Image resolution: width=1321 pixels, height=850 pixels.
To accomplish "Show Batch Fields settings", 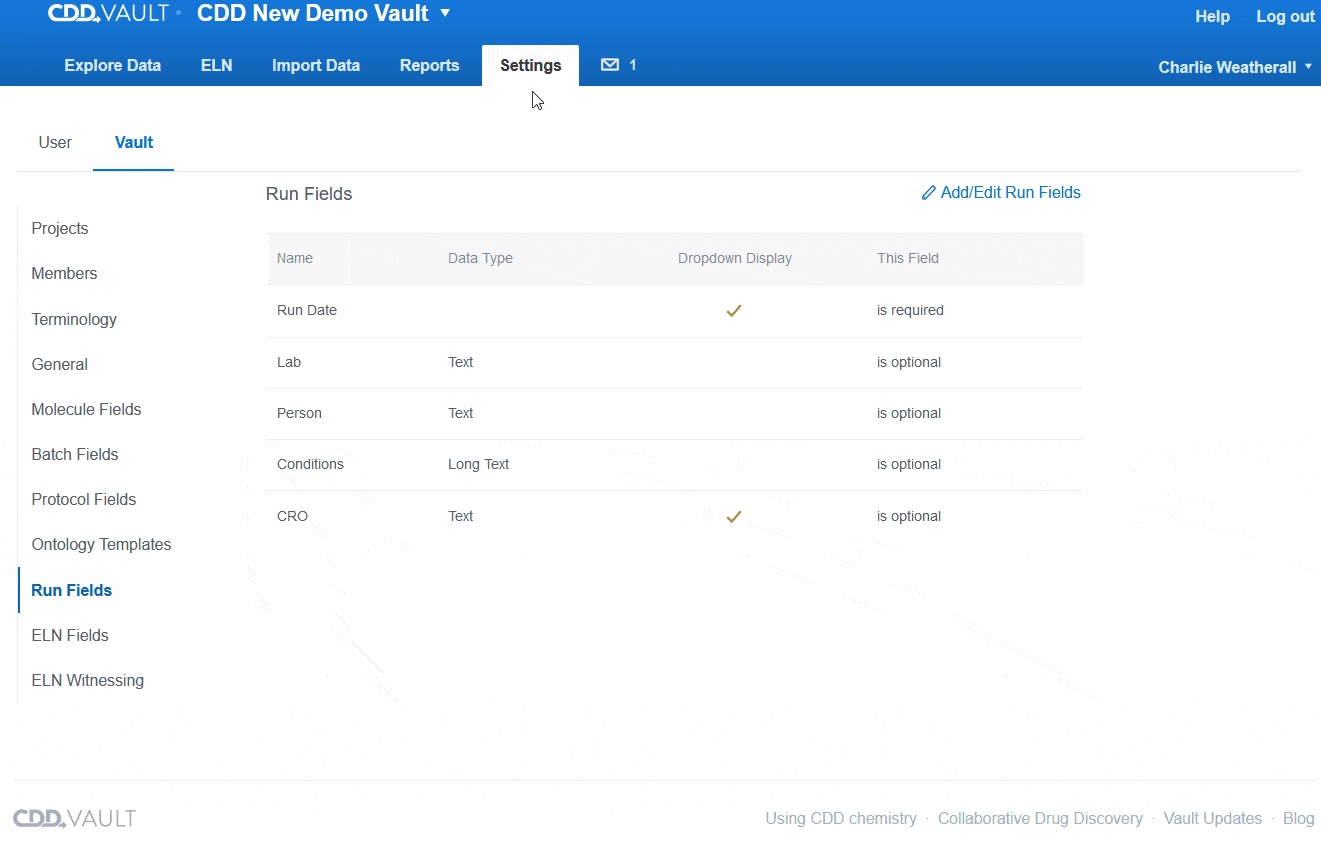I will tap(75, 454).
